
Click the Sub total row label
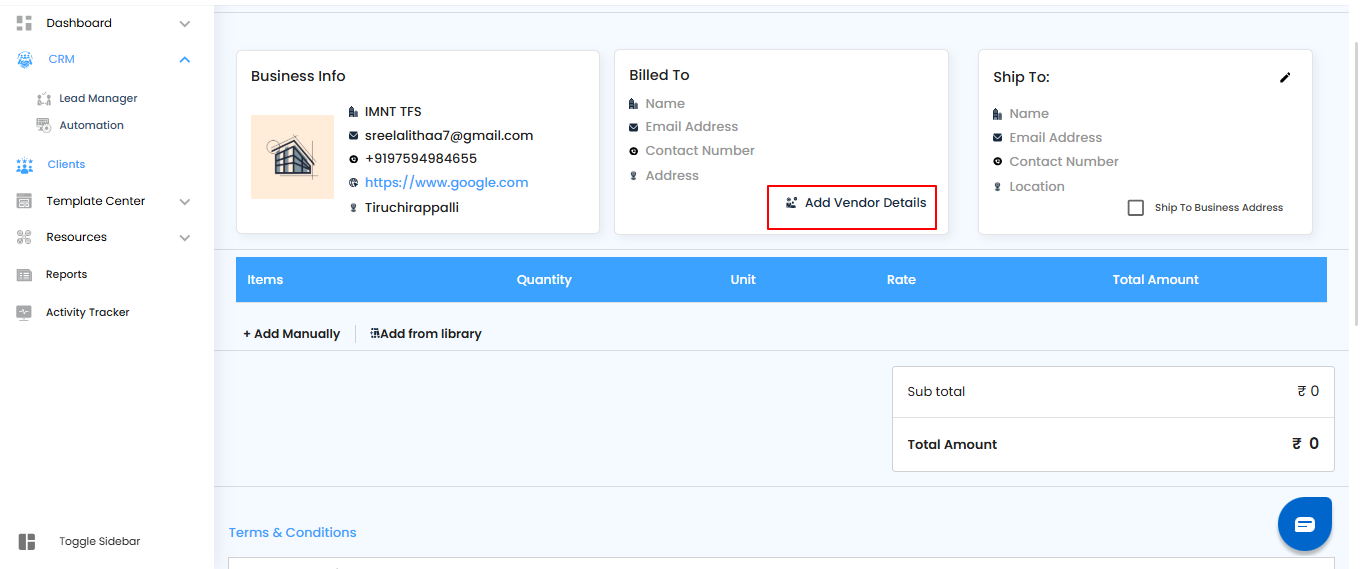(x=936, y=392)
